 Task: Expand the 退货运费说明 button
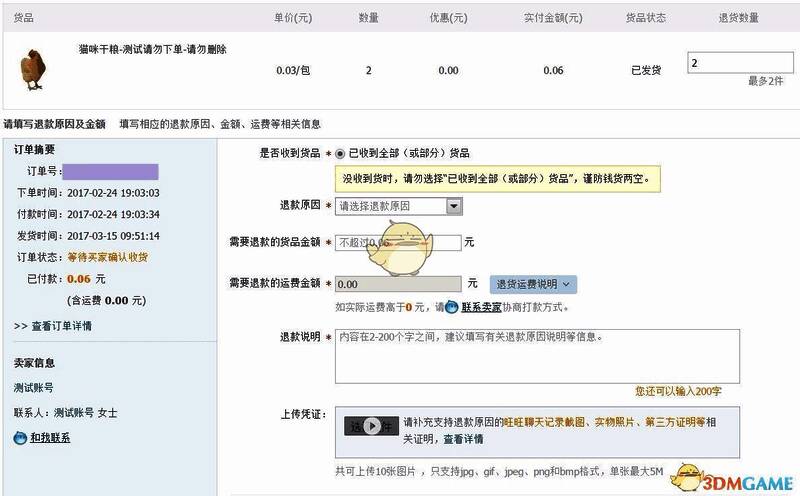coord(533,284)
